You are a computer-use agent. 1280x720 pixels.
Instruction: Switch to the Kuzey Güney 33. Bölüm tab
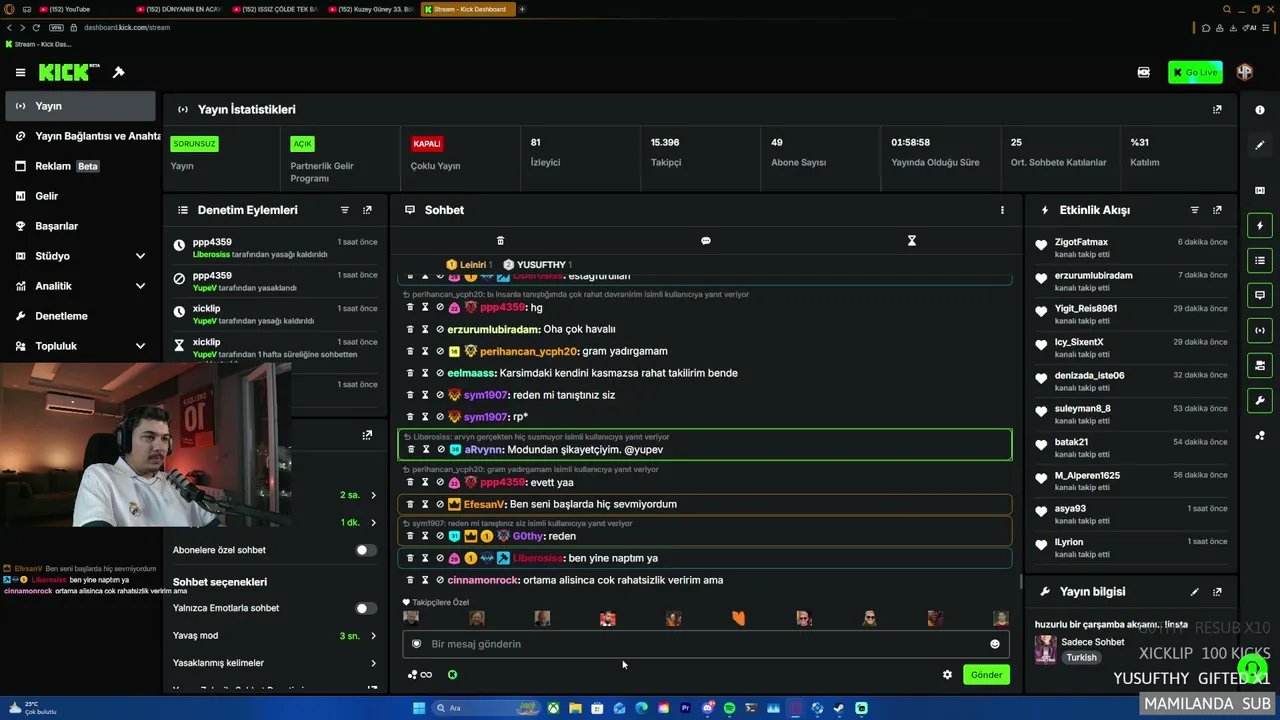372,9
